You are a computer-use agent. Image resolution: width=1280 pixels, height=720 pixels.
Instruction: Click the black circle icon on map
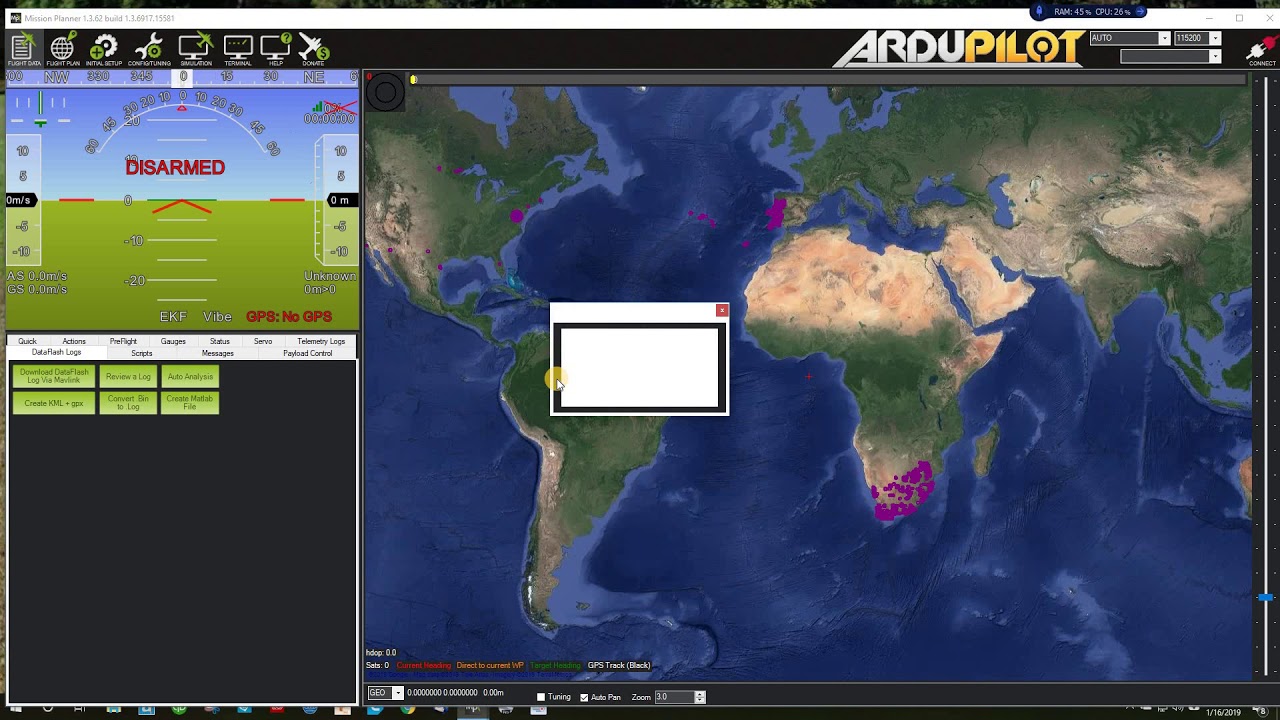(385, 93)
